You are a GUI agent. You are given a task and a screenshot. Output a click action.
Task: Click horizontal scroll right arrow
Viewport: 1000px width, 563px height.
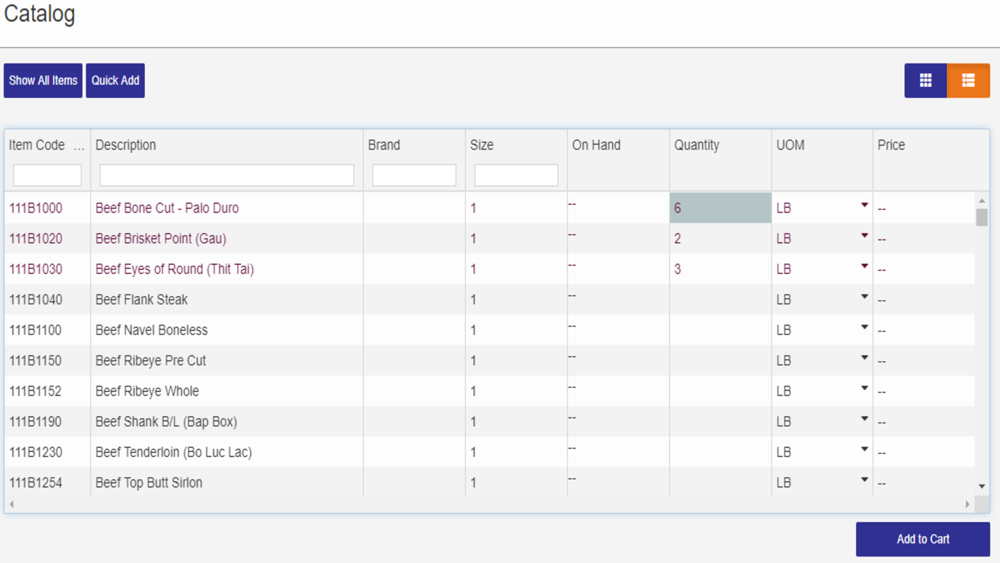coord(967,504)
